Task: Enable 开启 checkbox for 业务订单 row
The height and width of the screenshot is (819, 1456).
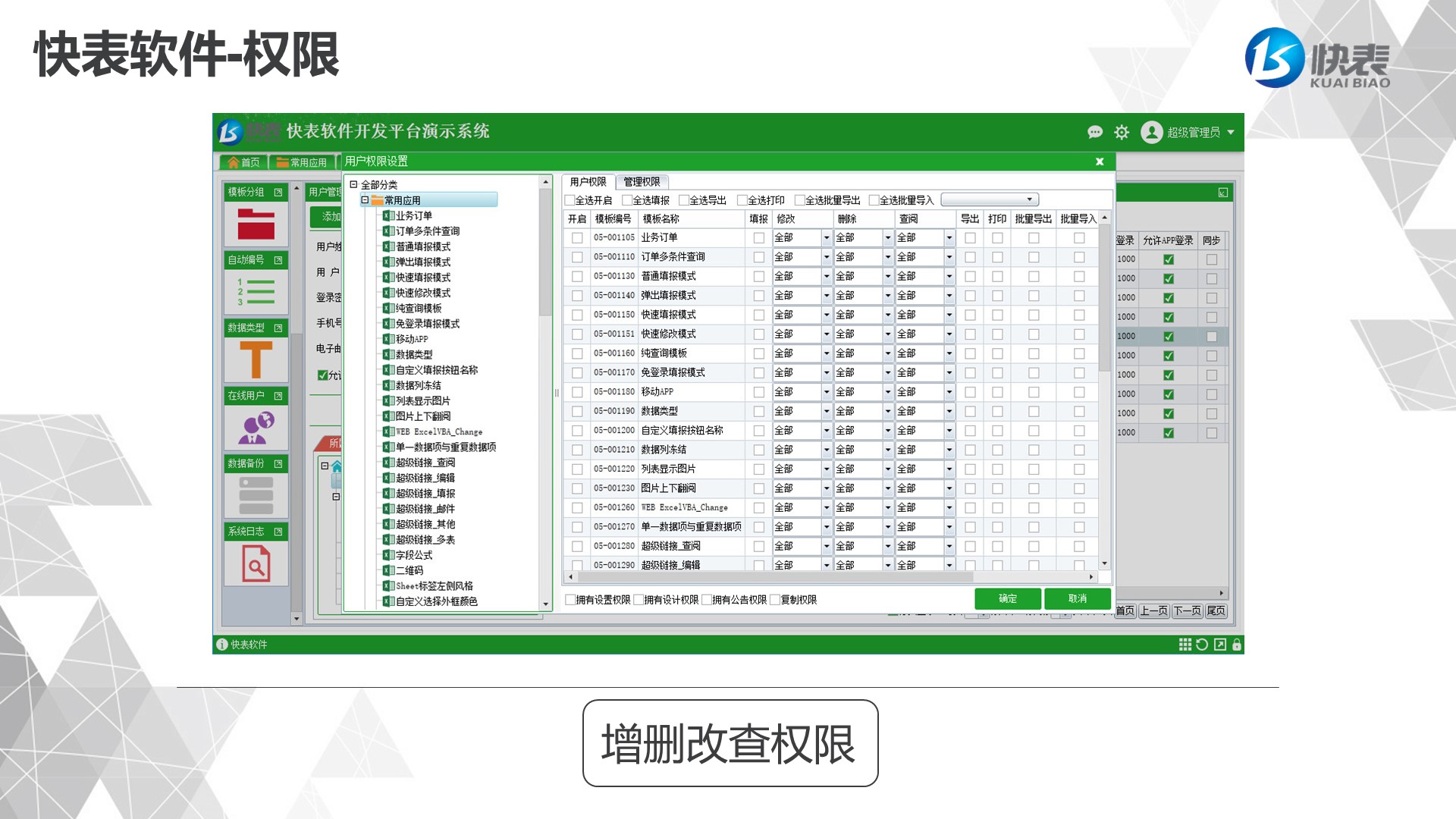Action: click(x=577, y=238)
